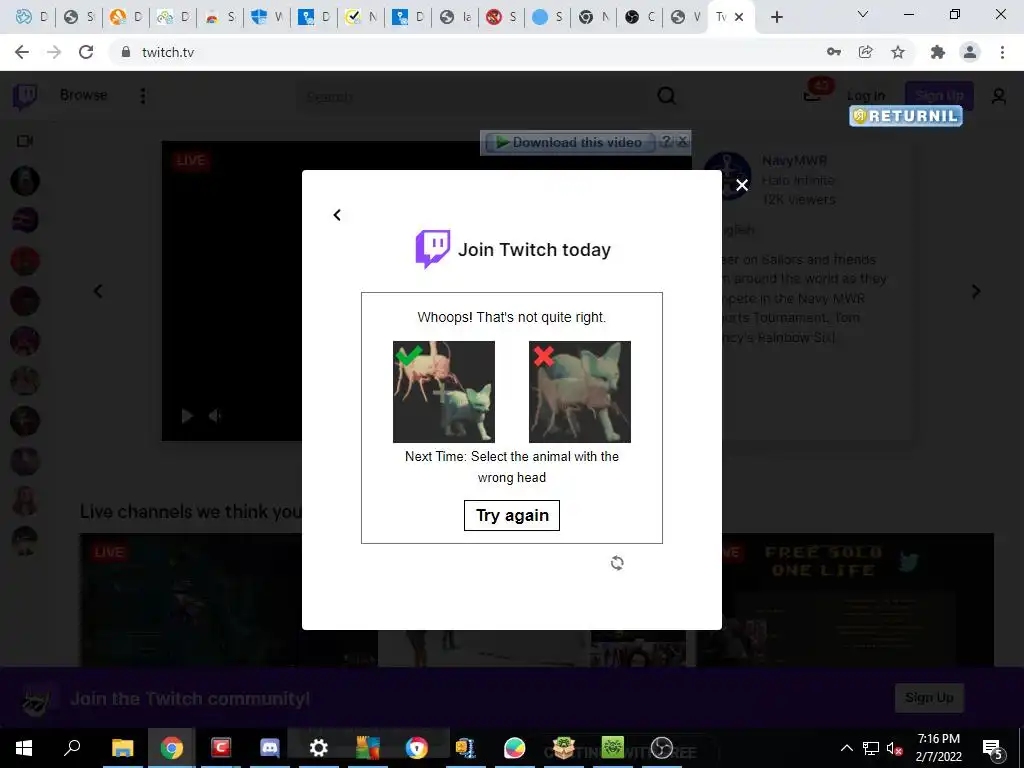1024x768 pixels.
Task: Open the notification center
Action: [993, 748]
